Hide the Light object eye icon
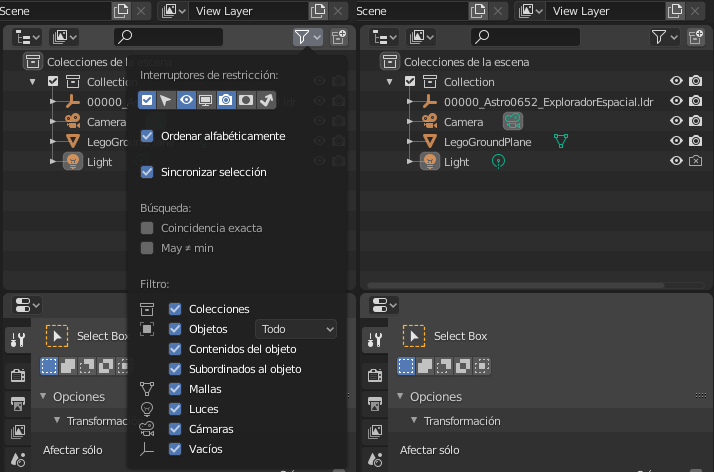The width and height of the screenshot is (714, 472). 676,161
